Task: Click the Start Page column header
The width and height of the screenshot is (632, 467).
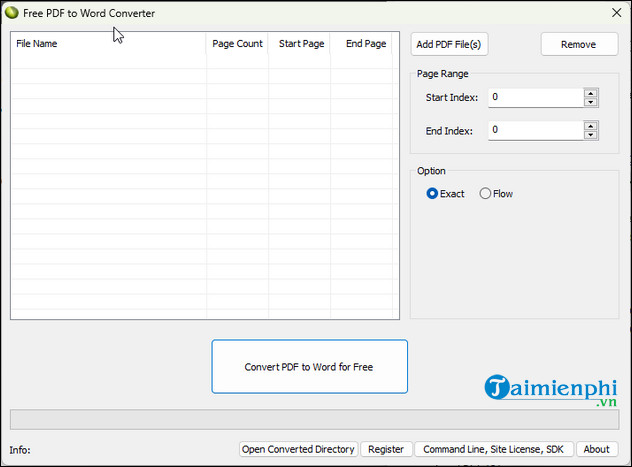Action: [x=299, y=44]
